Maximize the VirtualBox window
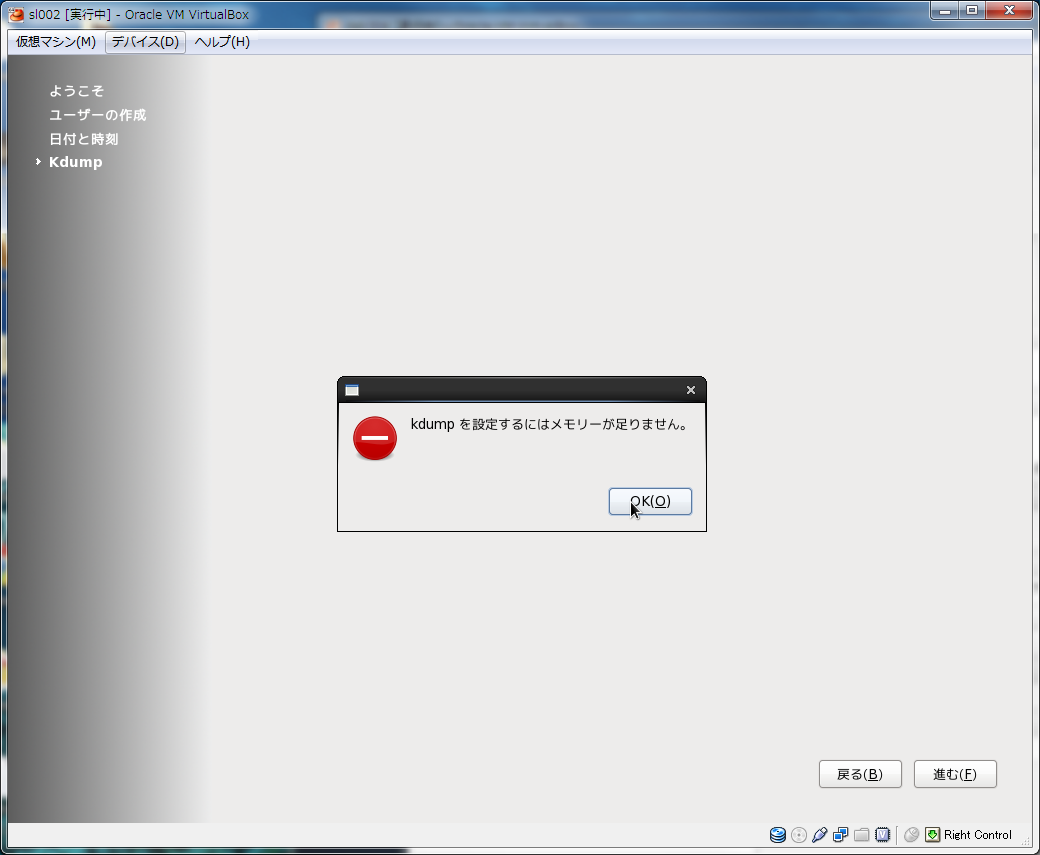This screenshot has width=1040, height=855. 972,11
